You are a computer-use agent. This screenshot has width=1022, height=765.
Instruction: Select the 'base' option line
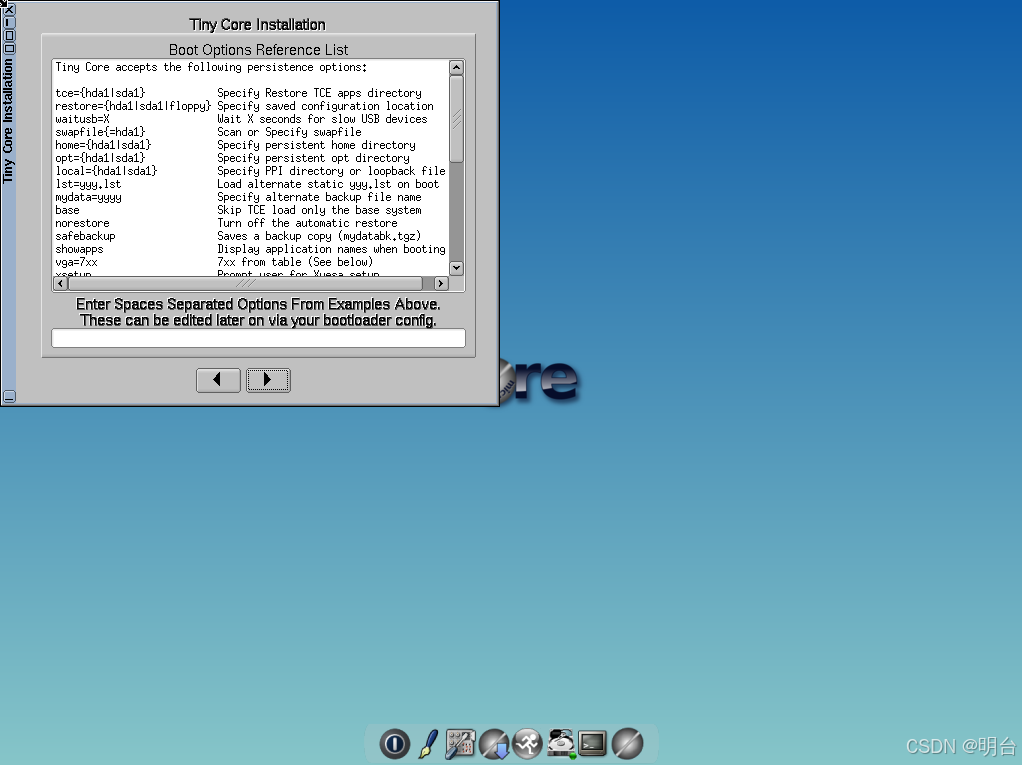67,210
